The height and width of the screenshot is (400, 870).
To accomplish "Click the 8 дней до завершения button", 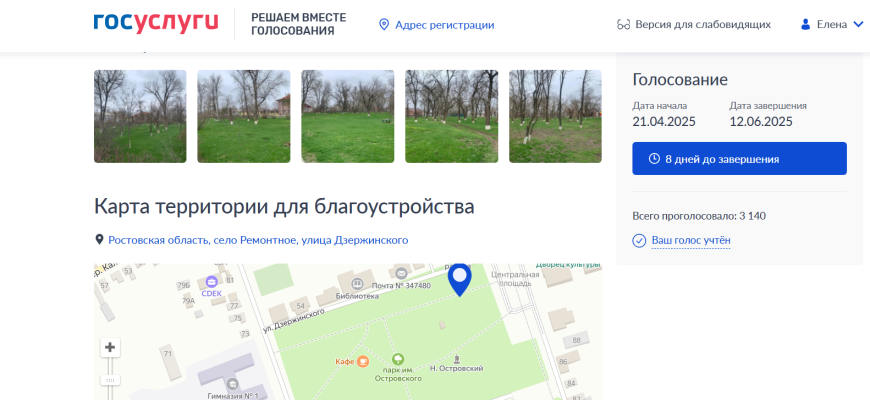I will (739, 159).
